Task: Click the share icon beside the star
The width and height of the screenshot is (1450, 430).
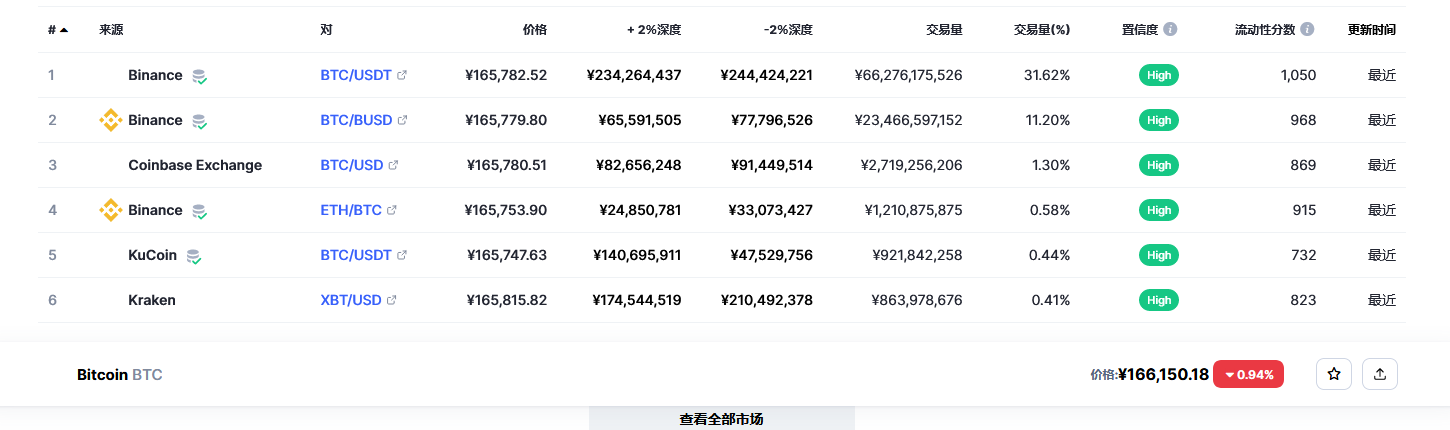Action: [x=1380, y=374]
